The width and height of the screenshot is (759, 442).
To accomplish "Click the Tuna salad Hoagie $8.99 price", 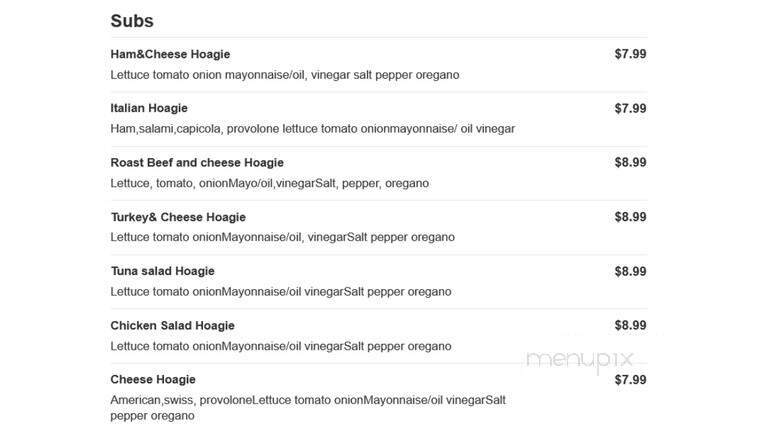I will pyautogui.click(x=630, y=271).
